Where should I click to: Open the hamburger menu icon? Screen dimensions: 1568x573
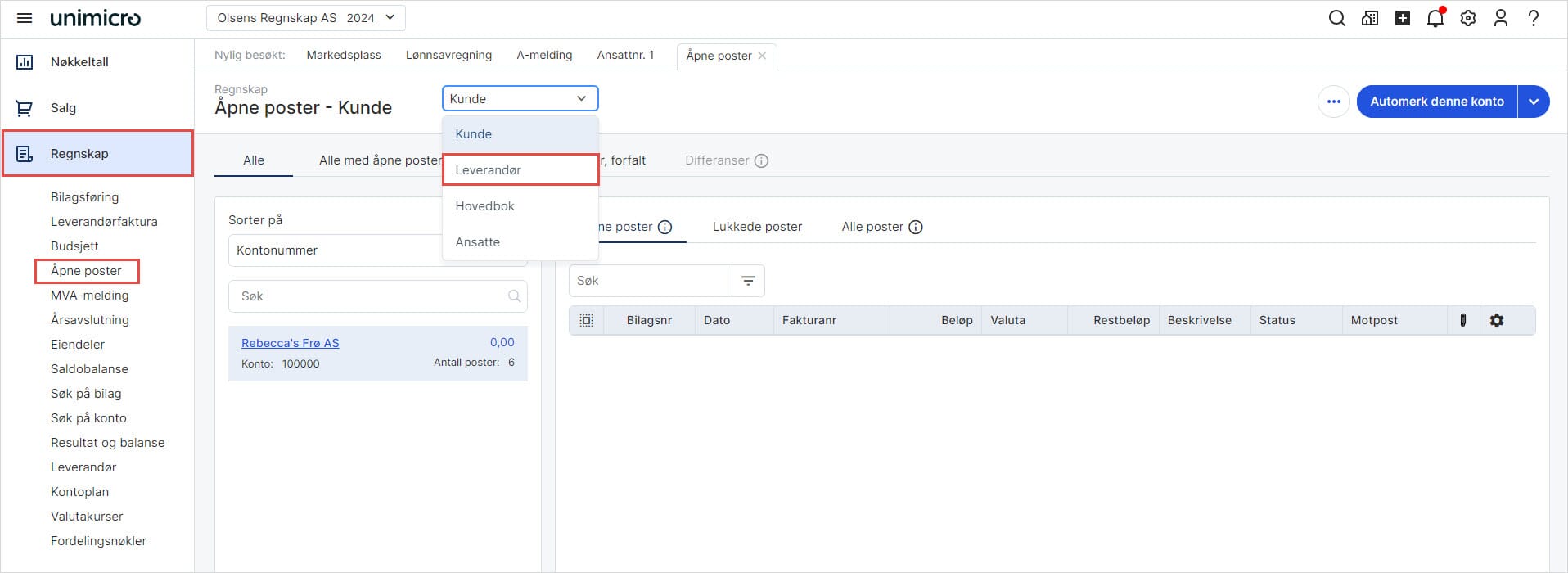tap(25, 18)
